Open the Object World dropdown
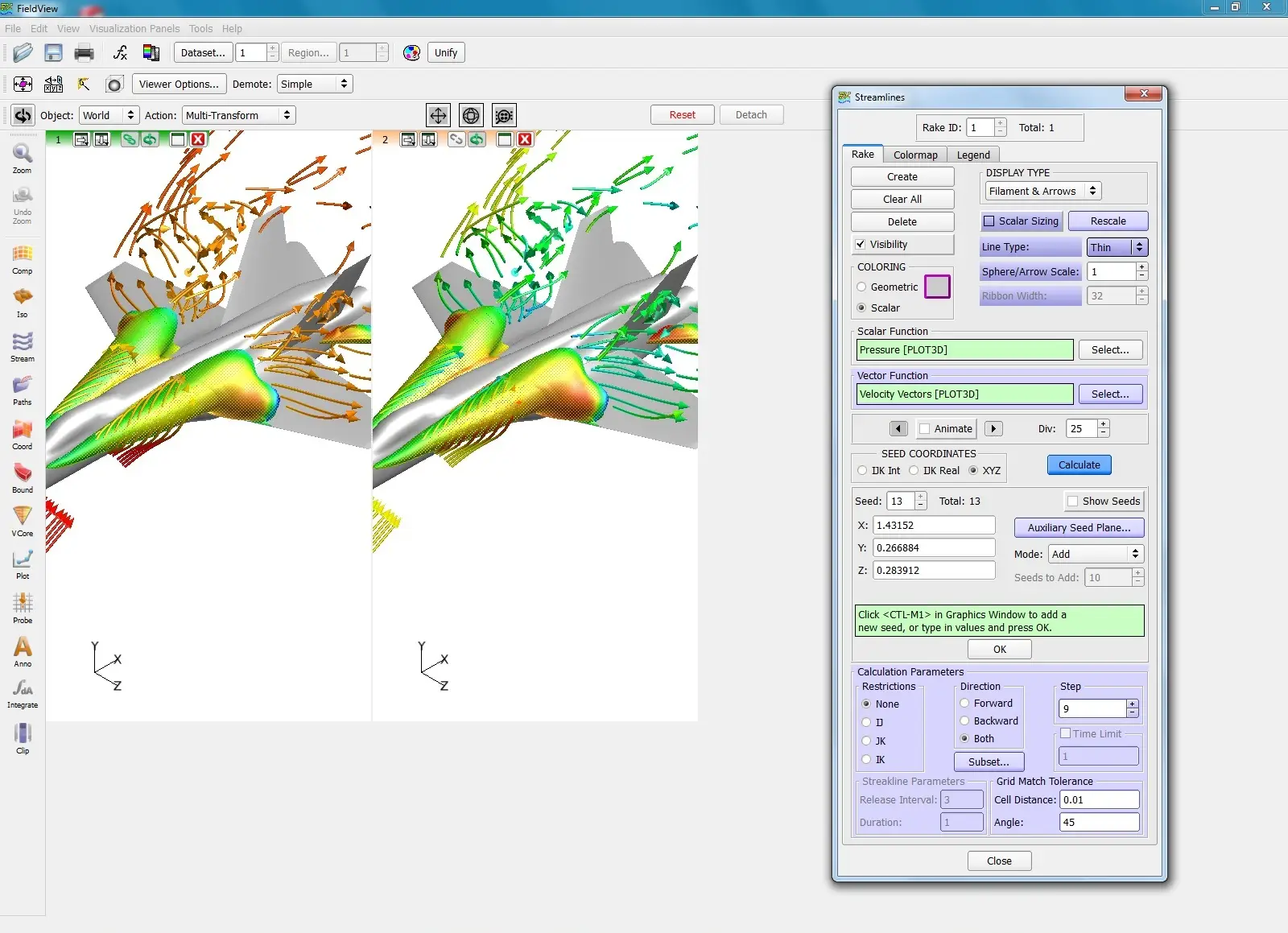 coord(109,115)
